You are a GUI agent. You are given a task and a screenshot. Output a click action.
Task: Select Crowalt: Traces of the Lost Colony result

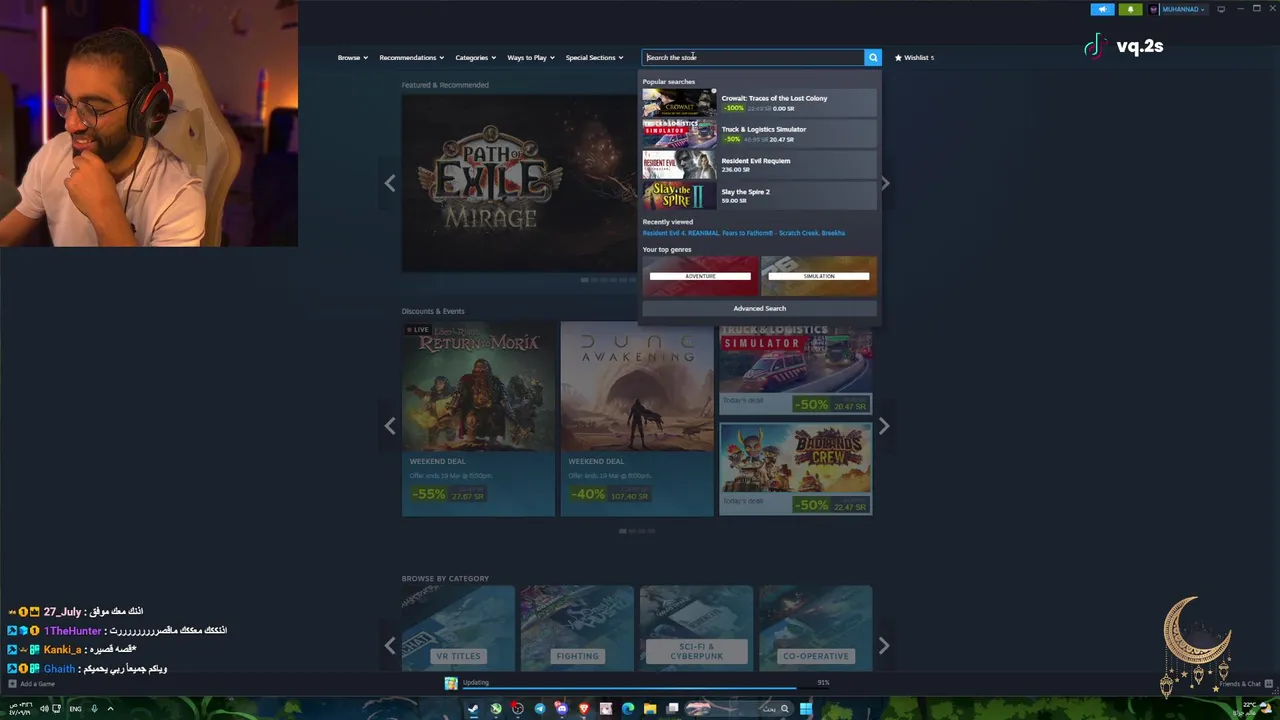pyautogui.click(x=759, y=103)
